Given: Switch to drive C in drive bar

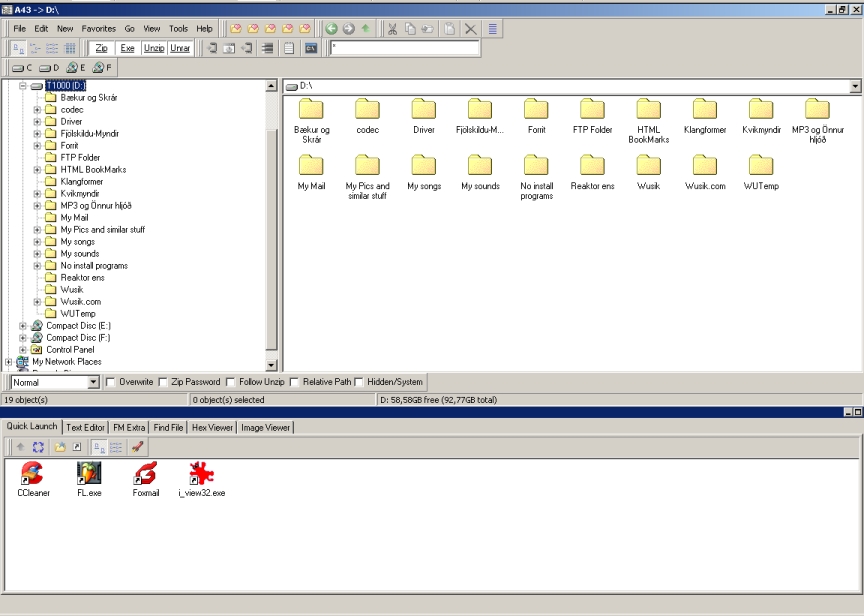Looking at the screenshot, I should tap(22, 68).
